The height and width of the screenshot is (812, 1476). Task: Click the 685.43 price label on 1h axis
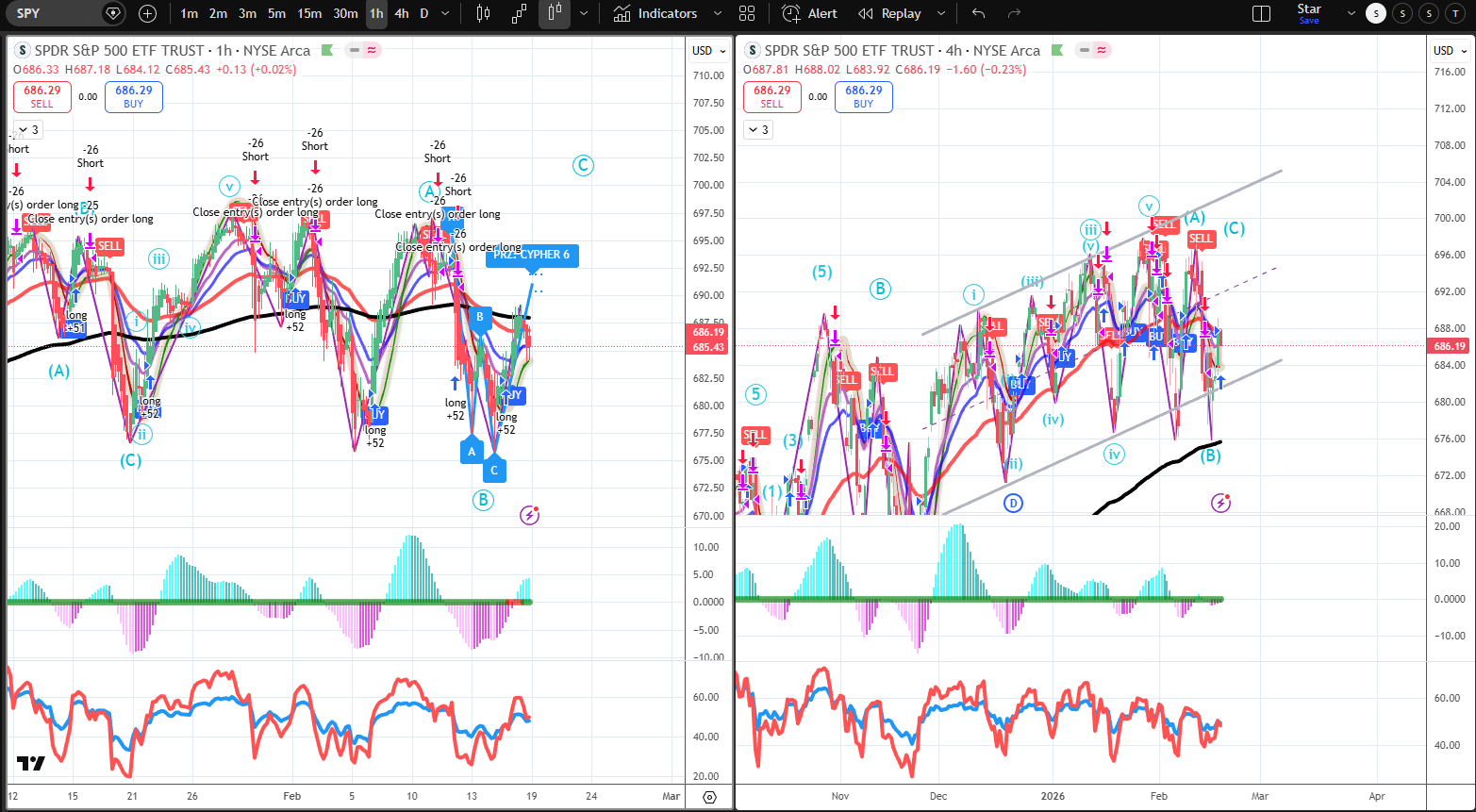point(708,347)
